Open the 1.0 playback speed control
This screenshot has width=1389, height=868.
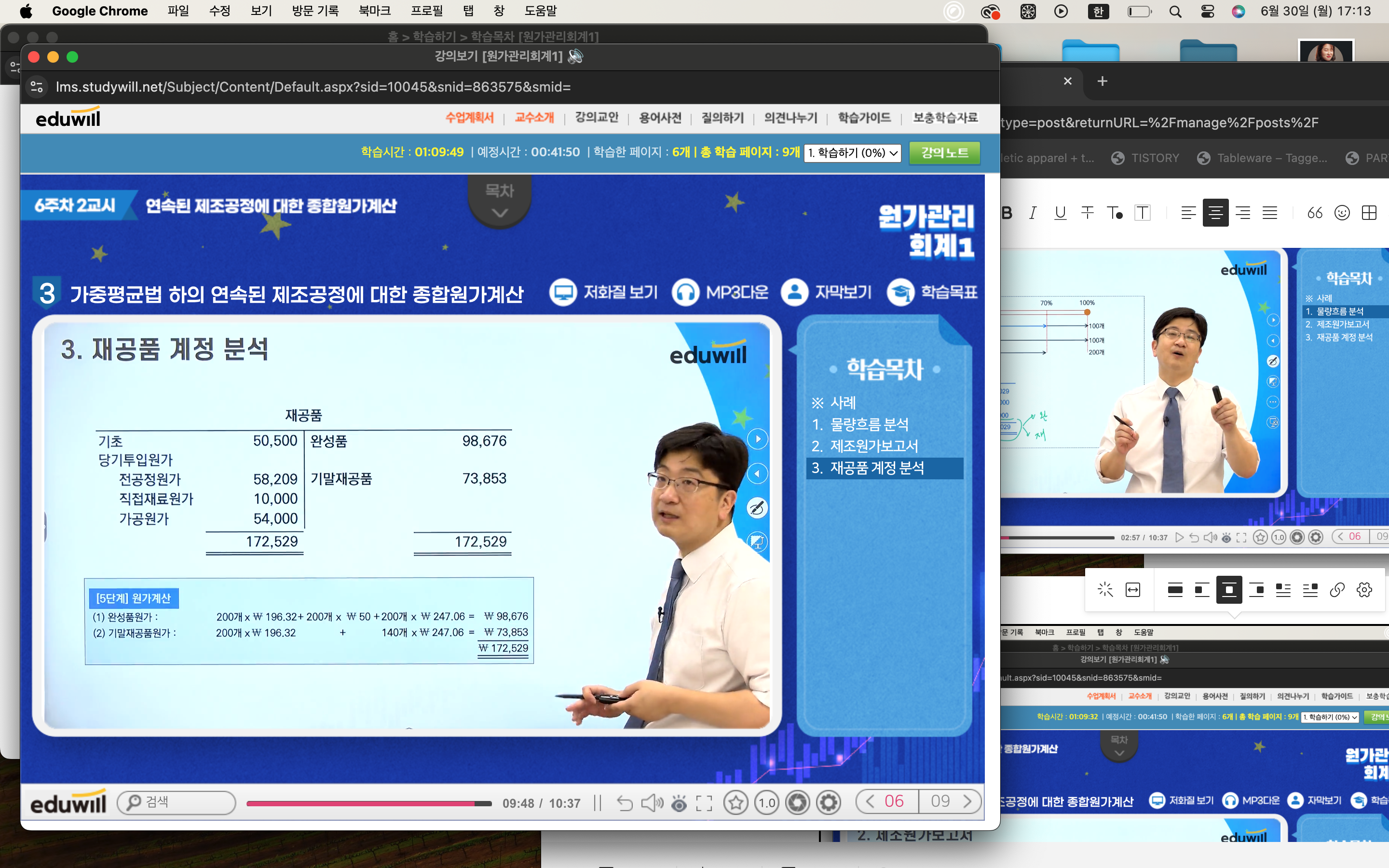click(766, 802)
